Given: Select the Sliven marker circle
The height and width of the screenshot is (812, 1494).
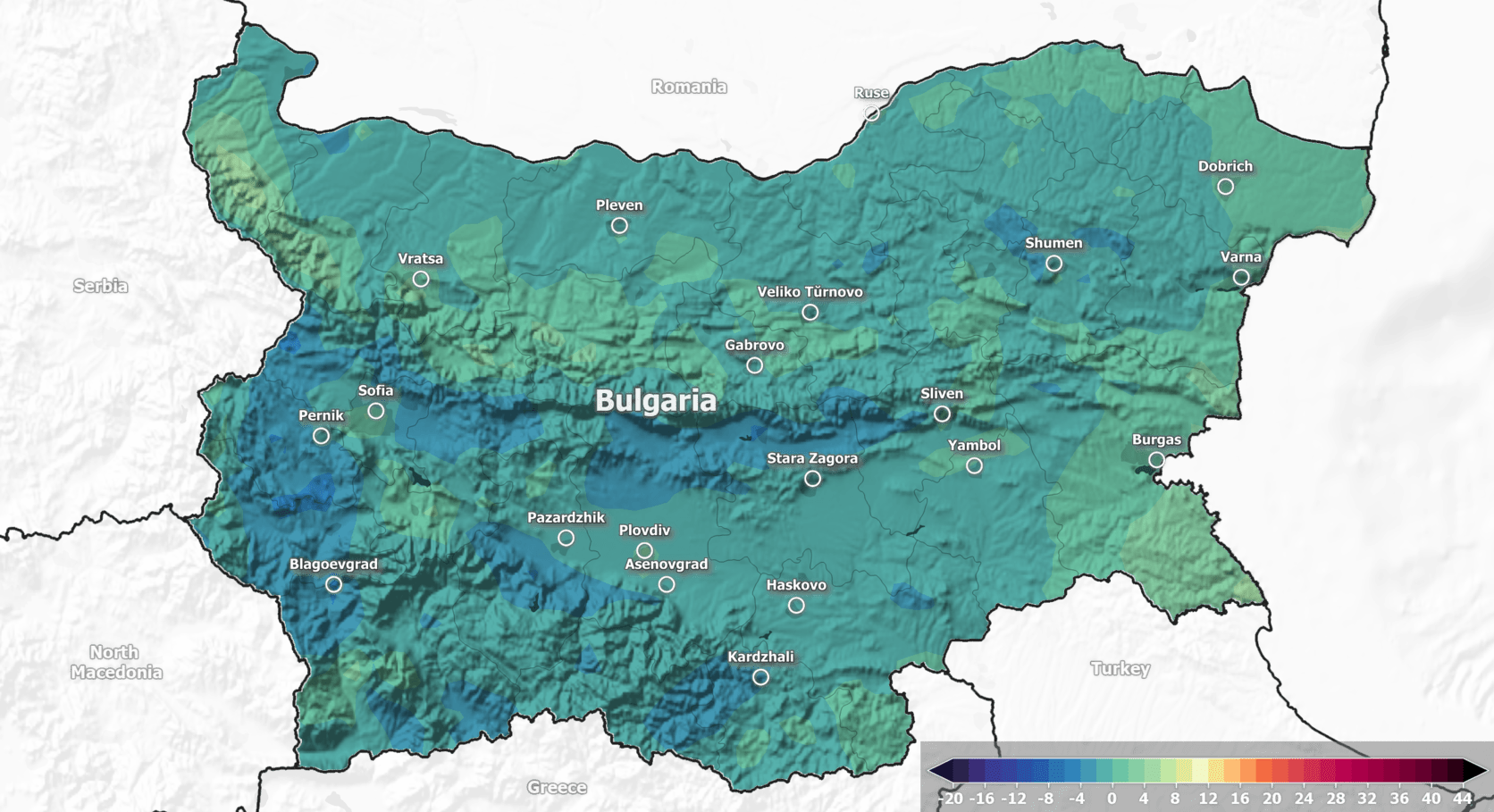Looking at the screenshot, I should 942,414.
